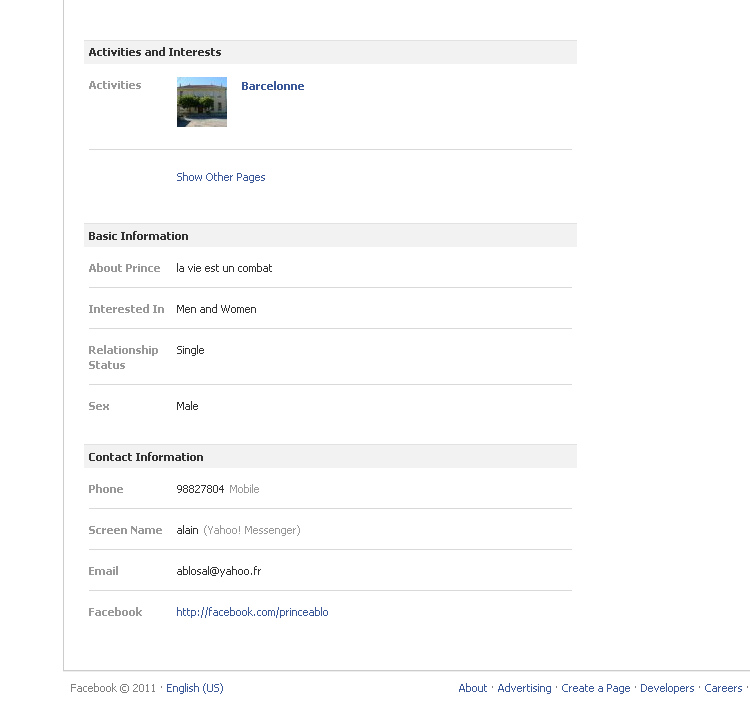
Task: Click the Facebook © 2011 copyright text
Action: 113,689
